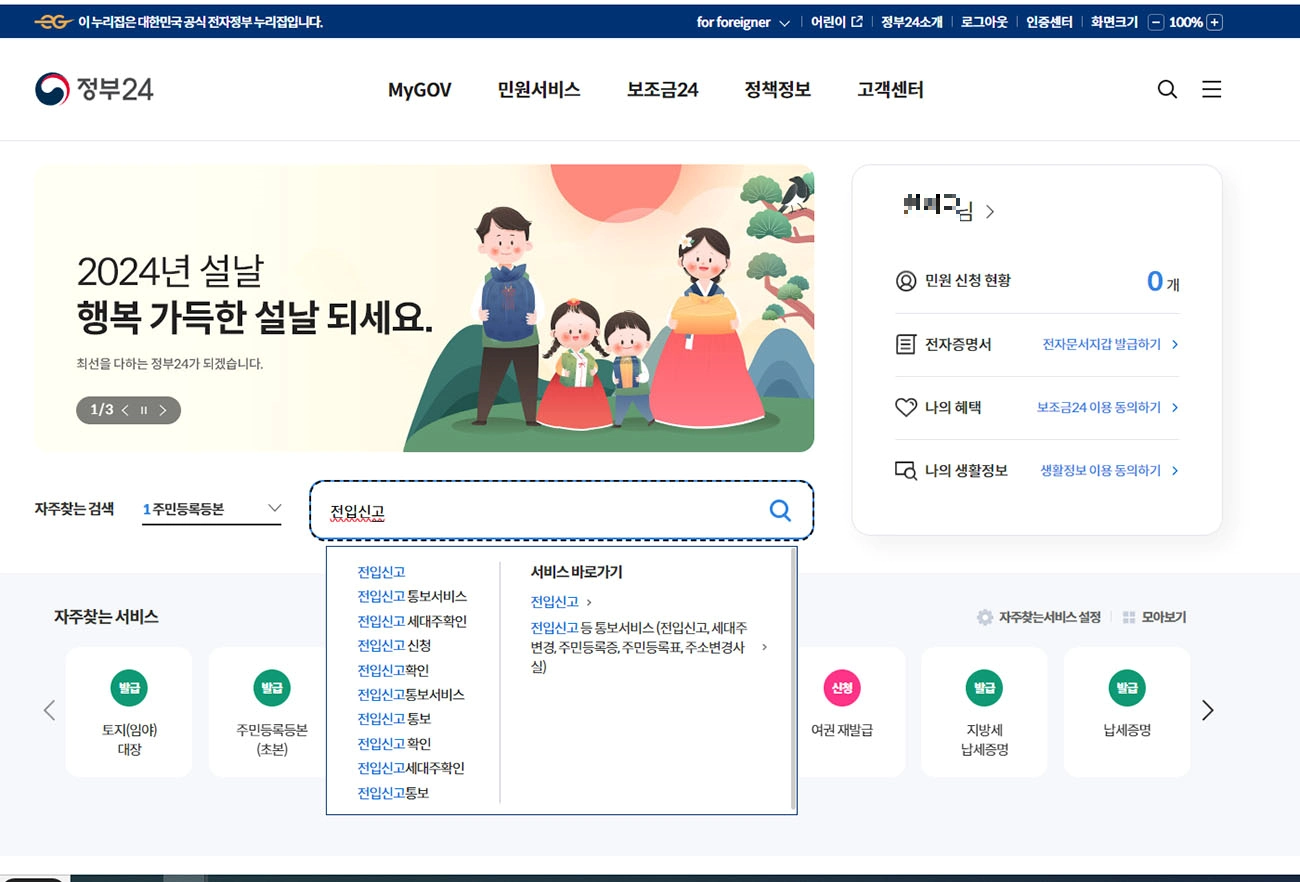Click the autocomplete dropdown scrollbar

tap(793, 680)
